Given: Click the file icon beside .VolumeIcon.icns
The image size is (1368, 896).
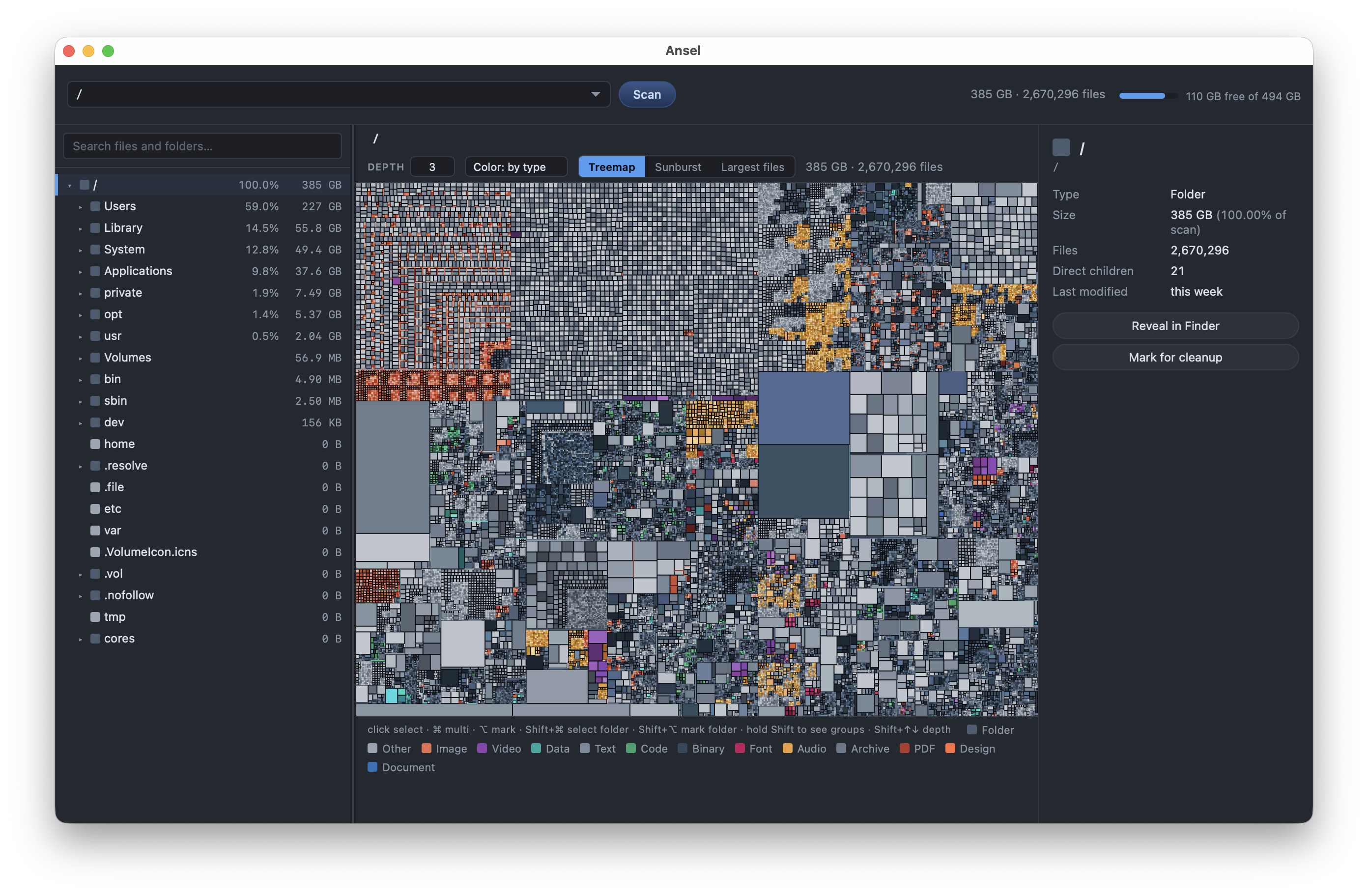Looking at the screenshot, I should coord(95,552).
